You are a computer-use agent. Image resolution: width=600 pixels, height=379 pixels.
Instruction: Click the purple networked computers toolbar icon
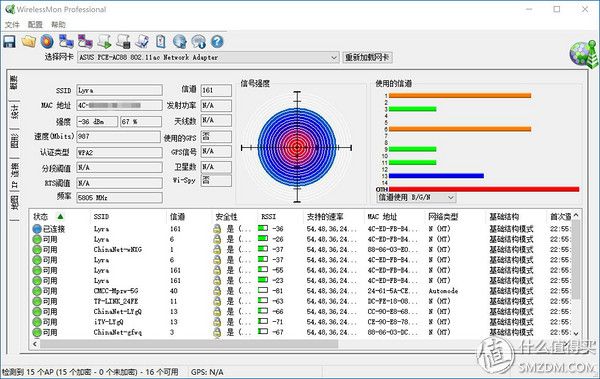click(x=85, y=41)
